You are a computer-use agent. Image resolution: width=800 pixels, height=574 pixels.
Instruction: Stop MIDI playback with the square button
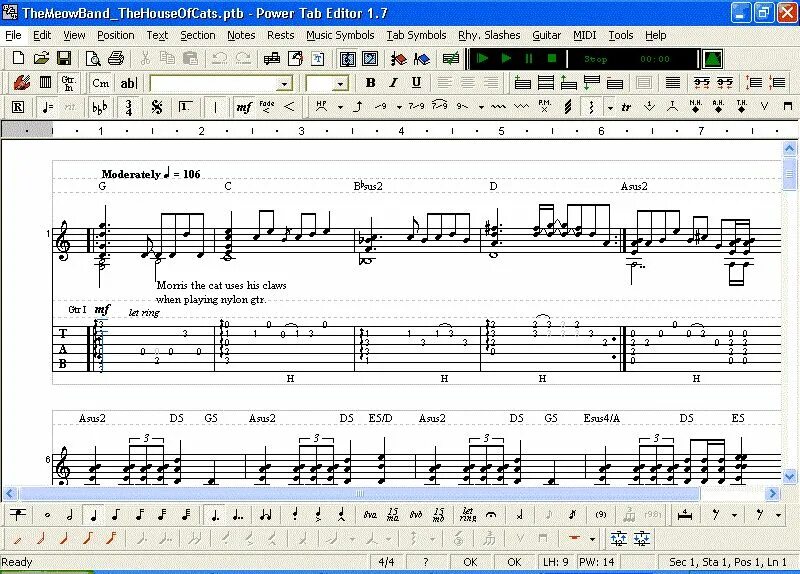tap(552, 59)
